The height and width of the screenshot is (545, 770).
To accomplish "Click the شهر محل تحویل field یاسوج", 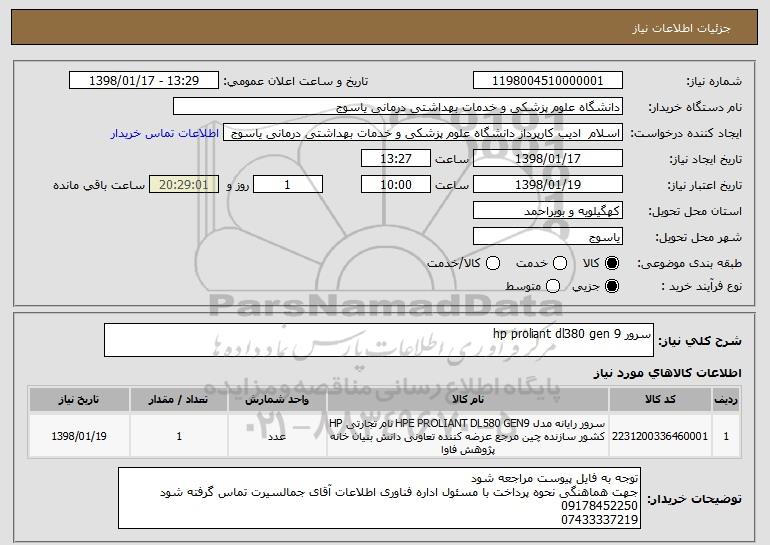I will click(x=548, y=237).
